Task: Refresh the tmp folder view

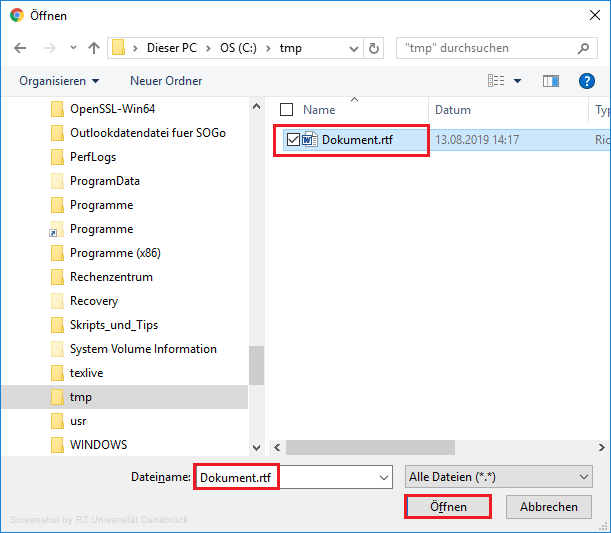Action: (374, 48)
